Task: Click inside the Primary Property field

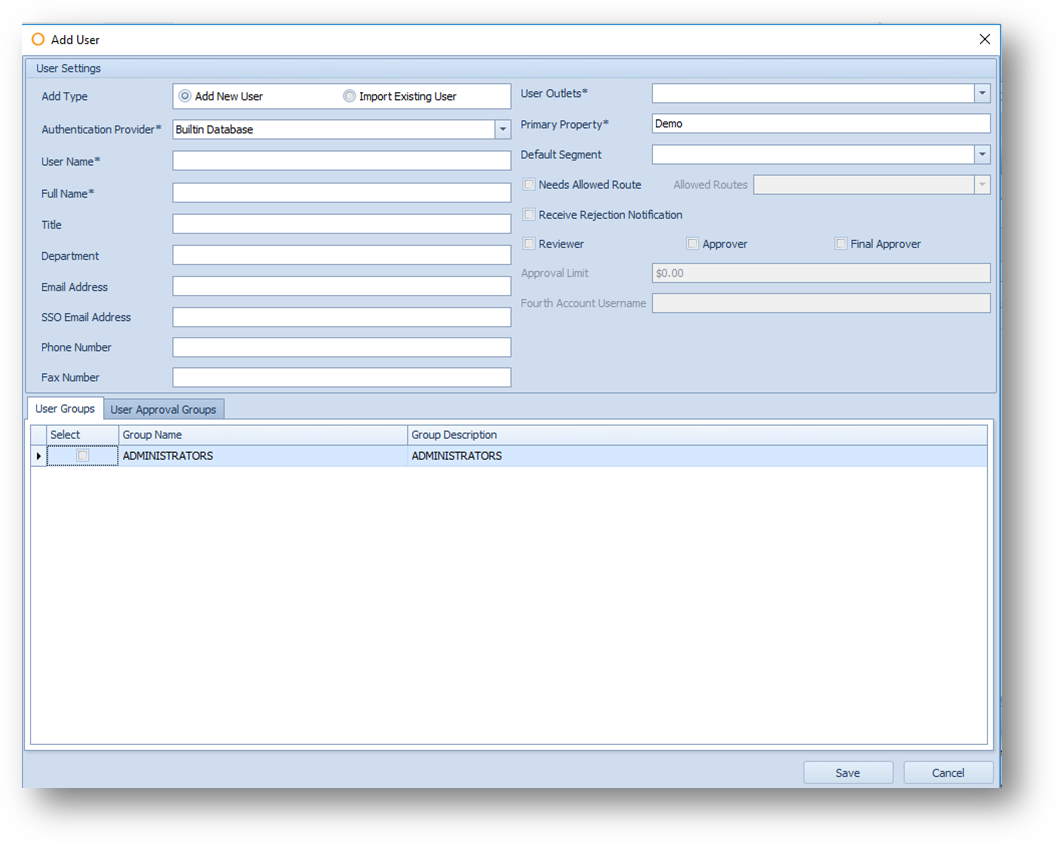Action: (820, 122)
